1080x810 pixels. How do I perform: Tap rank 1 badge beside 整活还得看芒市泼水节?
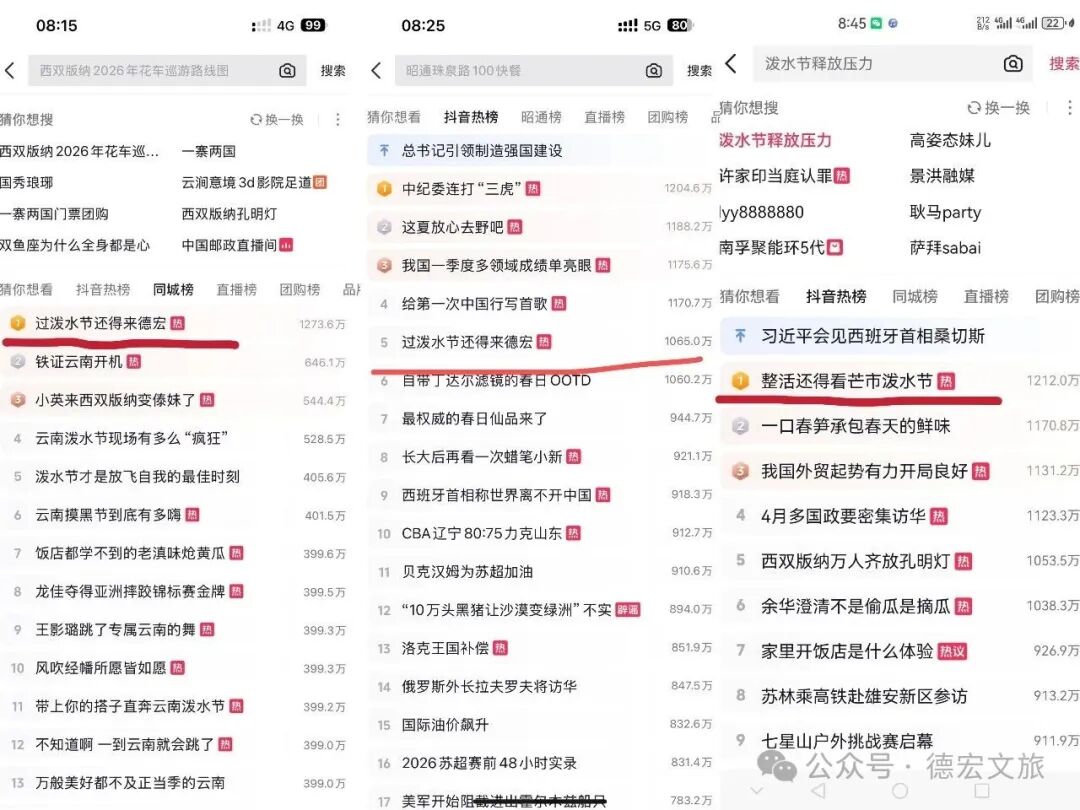(740, 381)
